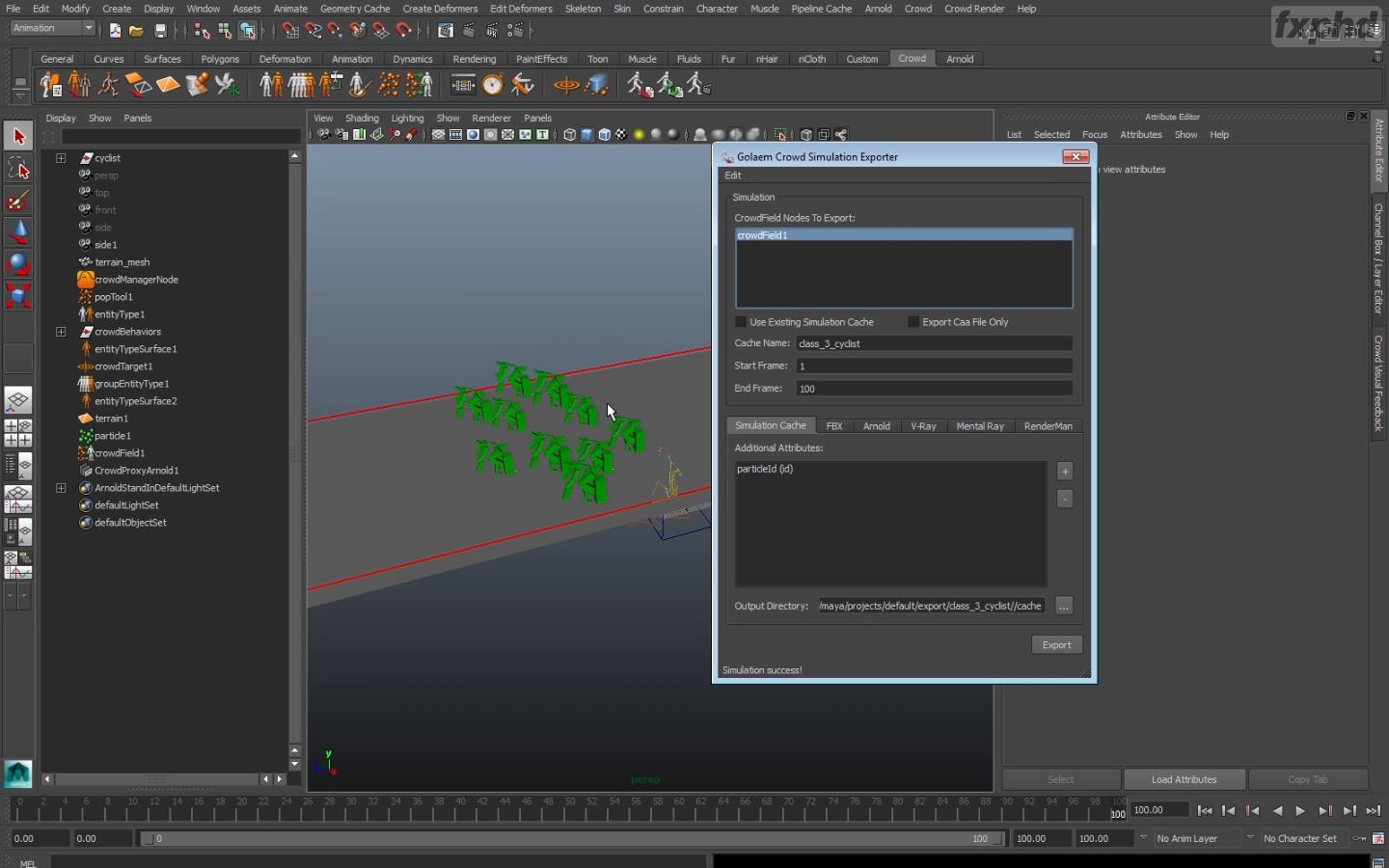Click the Export button

coord(1056,645)
